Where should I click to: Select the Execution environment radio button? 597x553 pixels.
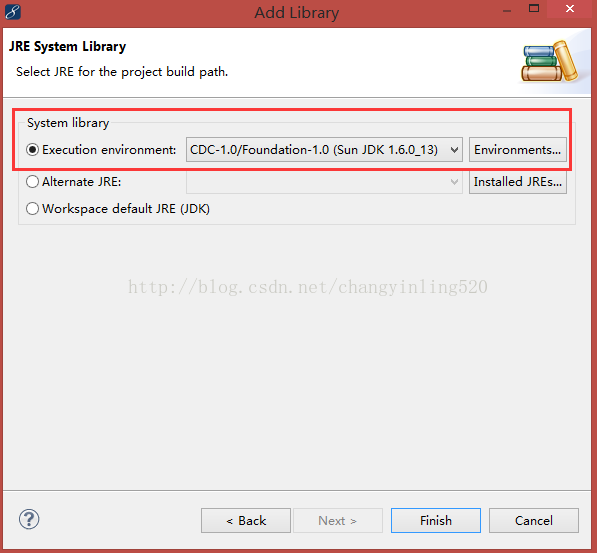32,150
